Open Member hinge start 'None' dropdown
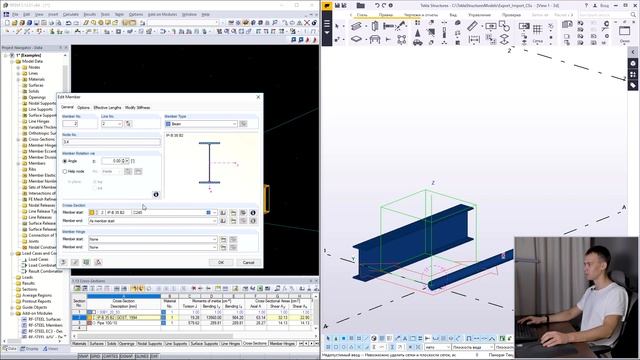 (x=214, y=239)
